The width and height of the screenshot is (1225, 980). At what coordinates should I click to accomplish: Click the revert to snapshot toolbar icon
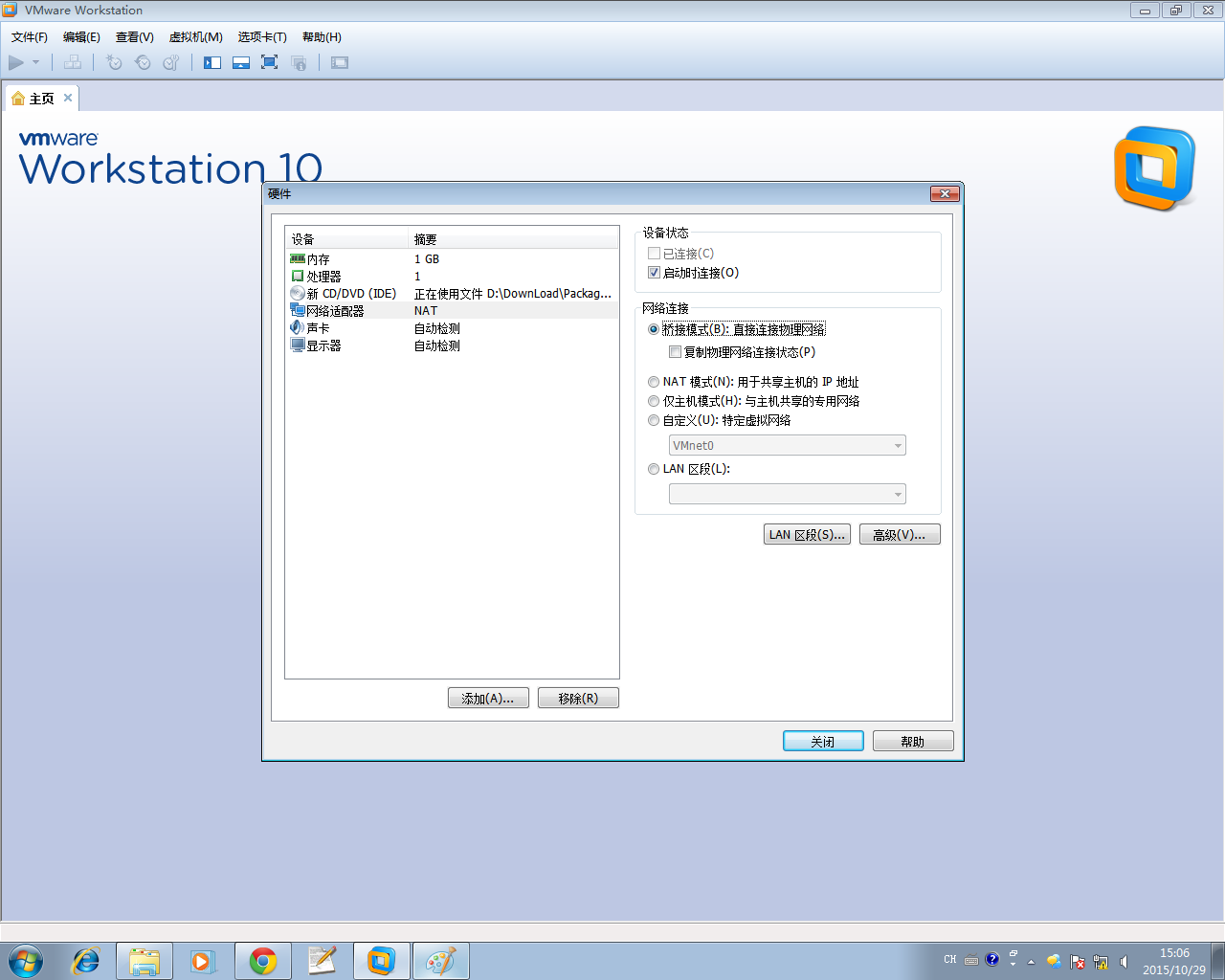[x=143, y=62]
